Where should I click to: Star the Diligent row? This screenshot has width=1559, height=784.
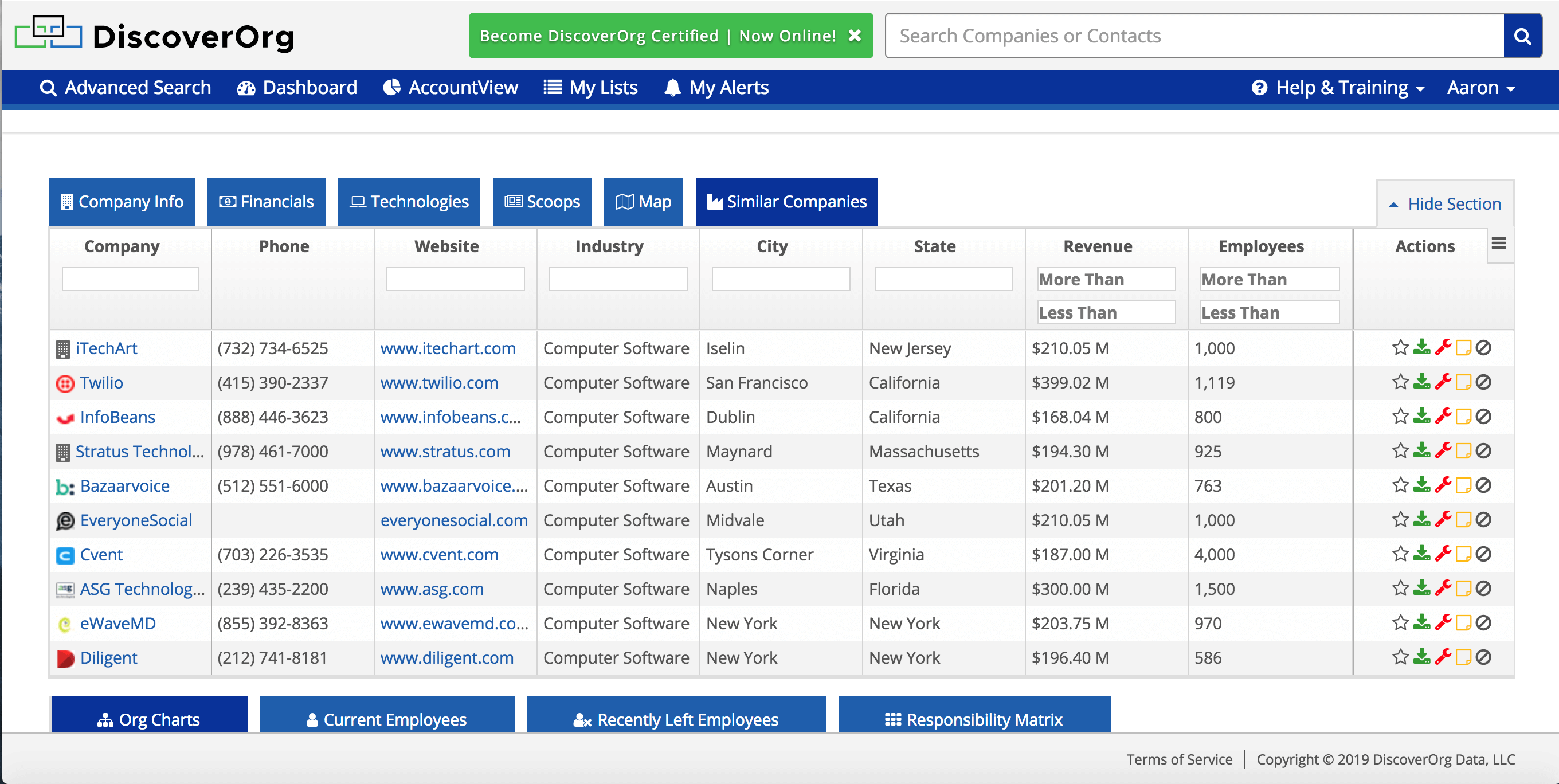point(1400,657)
